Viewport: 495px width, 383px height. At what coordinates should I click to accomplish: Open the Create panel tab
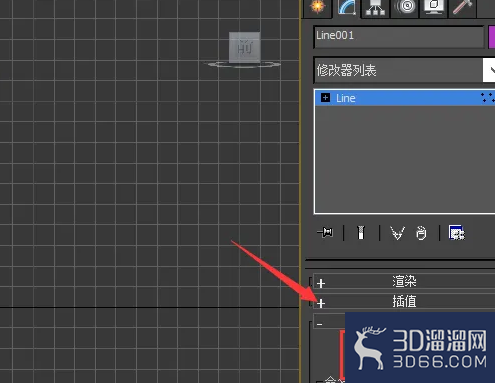coord(318,7)
